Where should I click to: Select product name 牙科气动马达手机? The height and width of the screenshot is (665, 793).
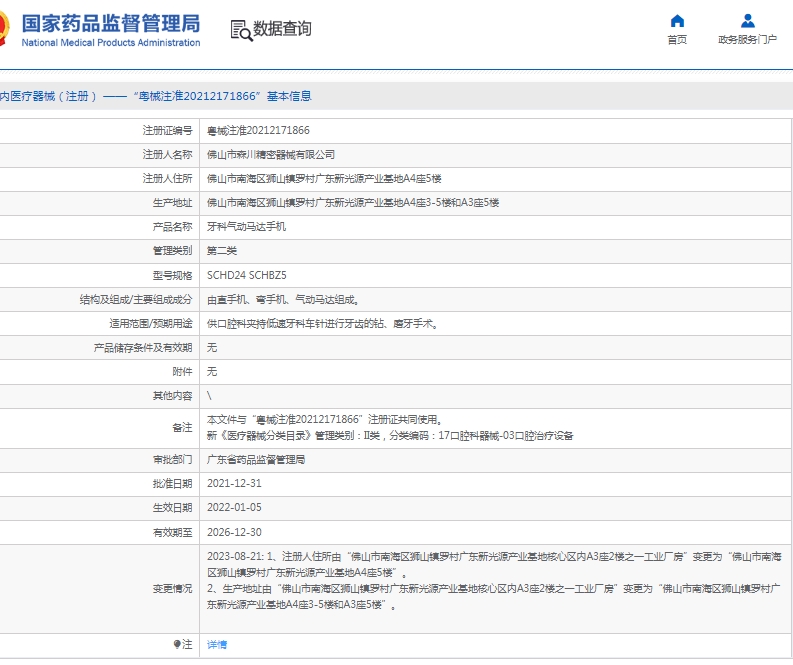click(x=246, y=227)
